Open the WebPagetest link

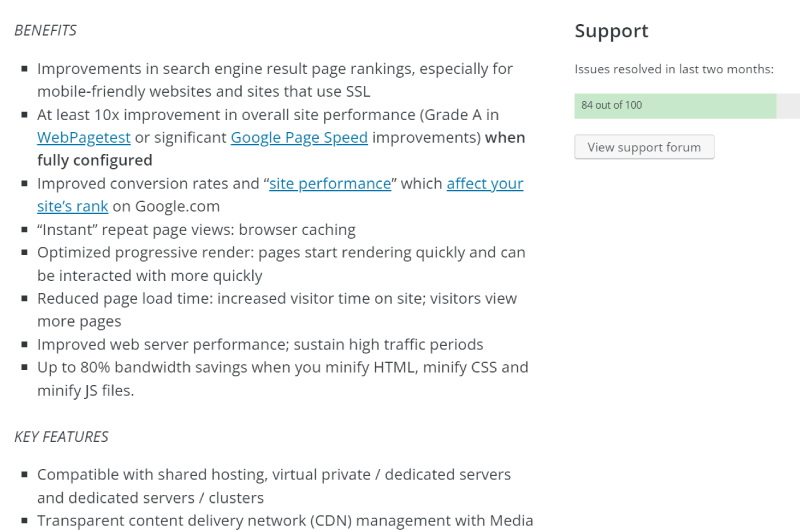tap(84, 138)
